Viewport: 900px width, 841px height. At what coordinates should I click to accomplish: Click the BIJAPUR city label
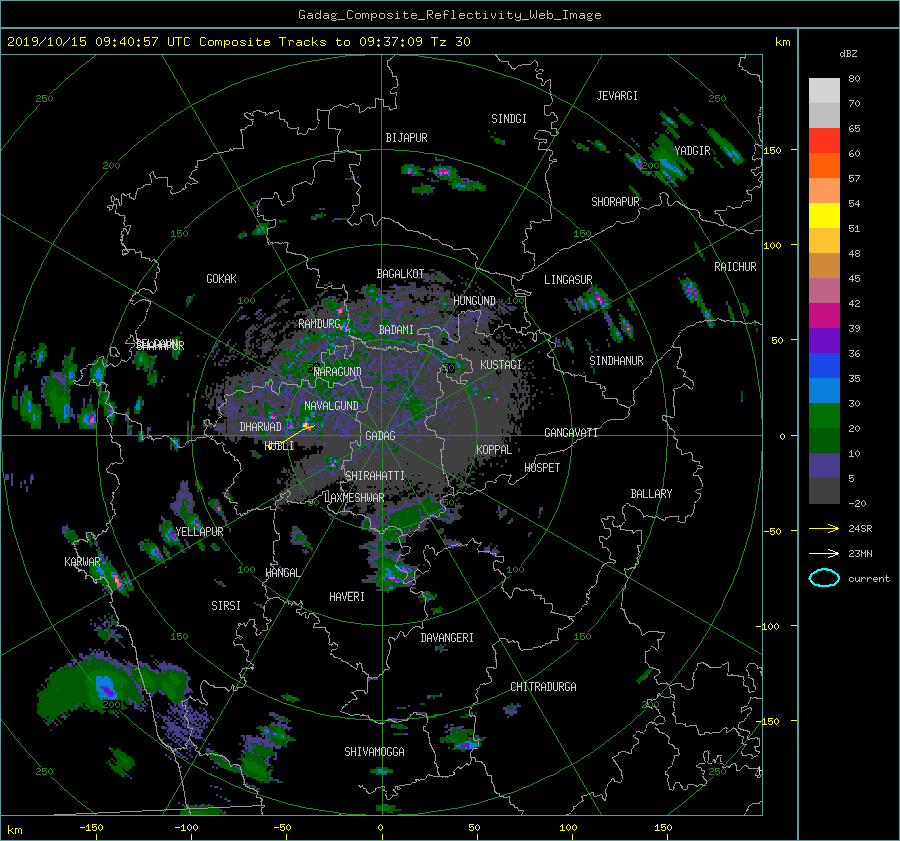coord(406,138)
